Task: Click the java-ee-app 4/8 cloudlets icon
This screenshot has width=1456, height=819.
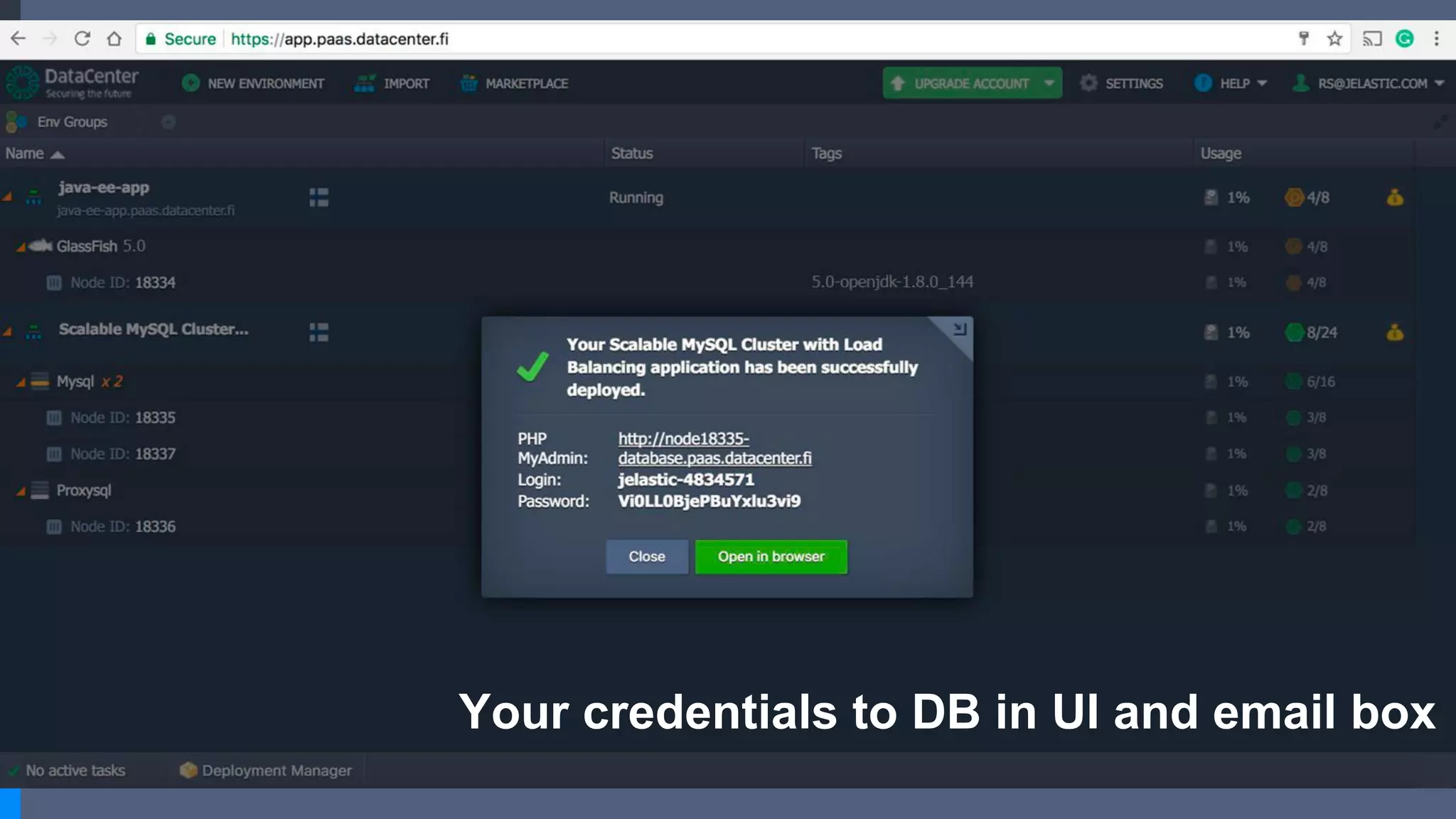Action: pyautogui.click(x=1294, y=198)
